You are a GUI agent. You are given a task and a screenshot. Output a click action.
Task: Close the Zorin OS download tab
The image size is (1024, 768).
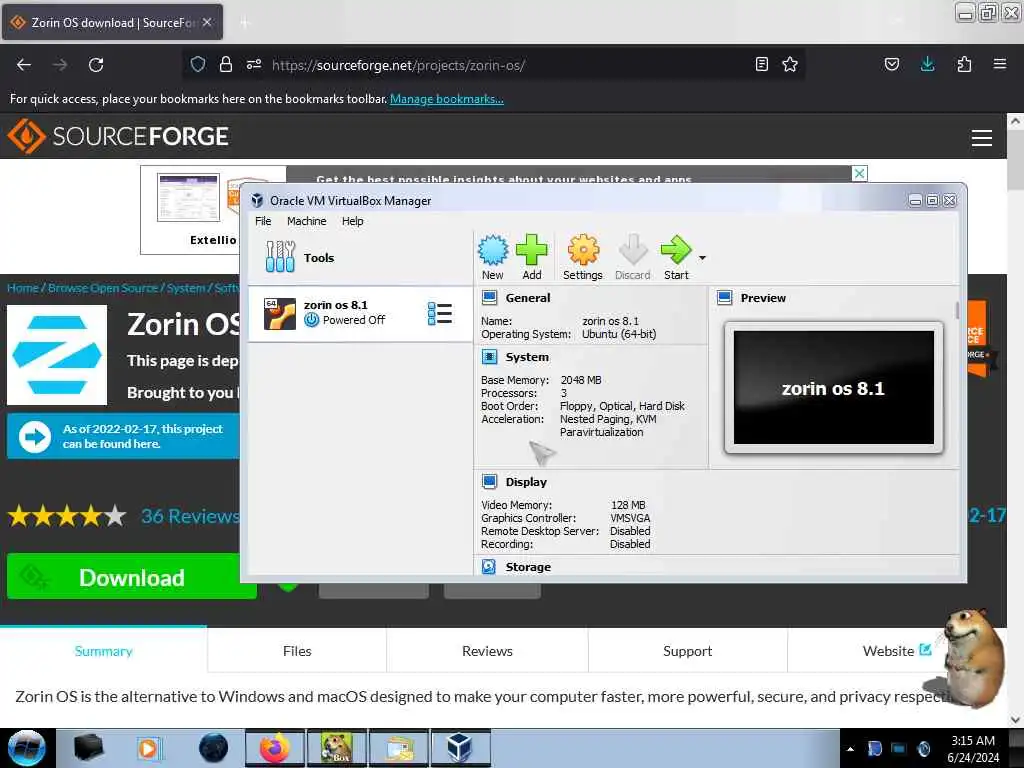(207, 22)
